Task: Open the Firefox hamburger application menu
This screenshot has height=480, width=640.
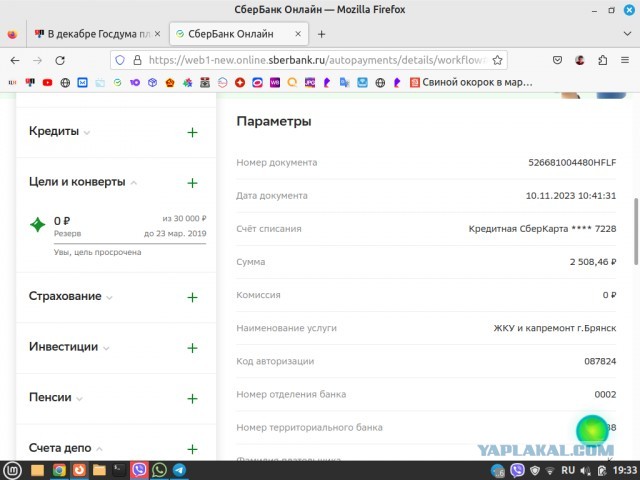Action: click(x=625, y=60)
